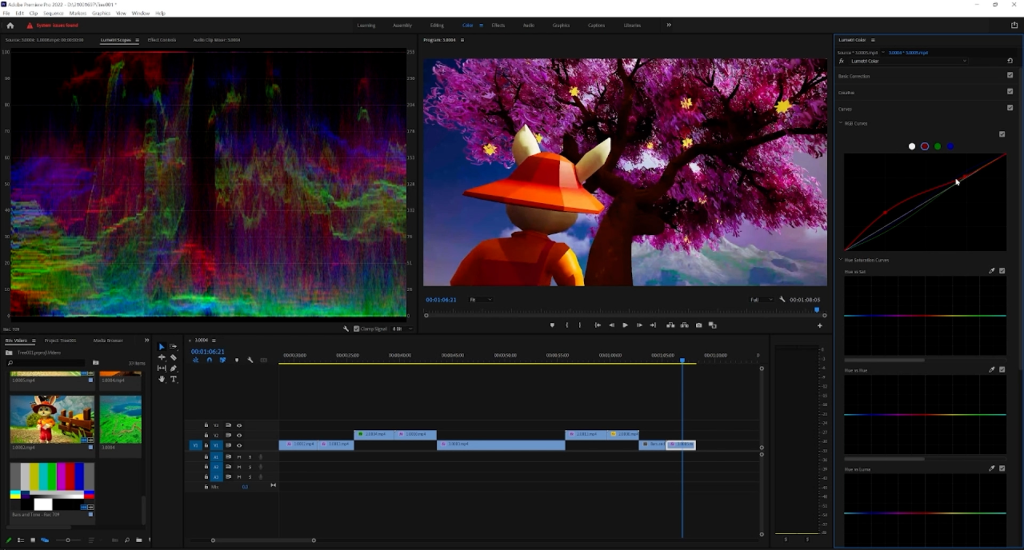Collapse the RGB Curves section
1024x550 pixels.
[x=841, y=123]
